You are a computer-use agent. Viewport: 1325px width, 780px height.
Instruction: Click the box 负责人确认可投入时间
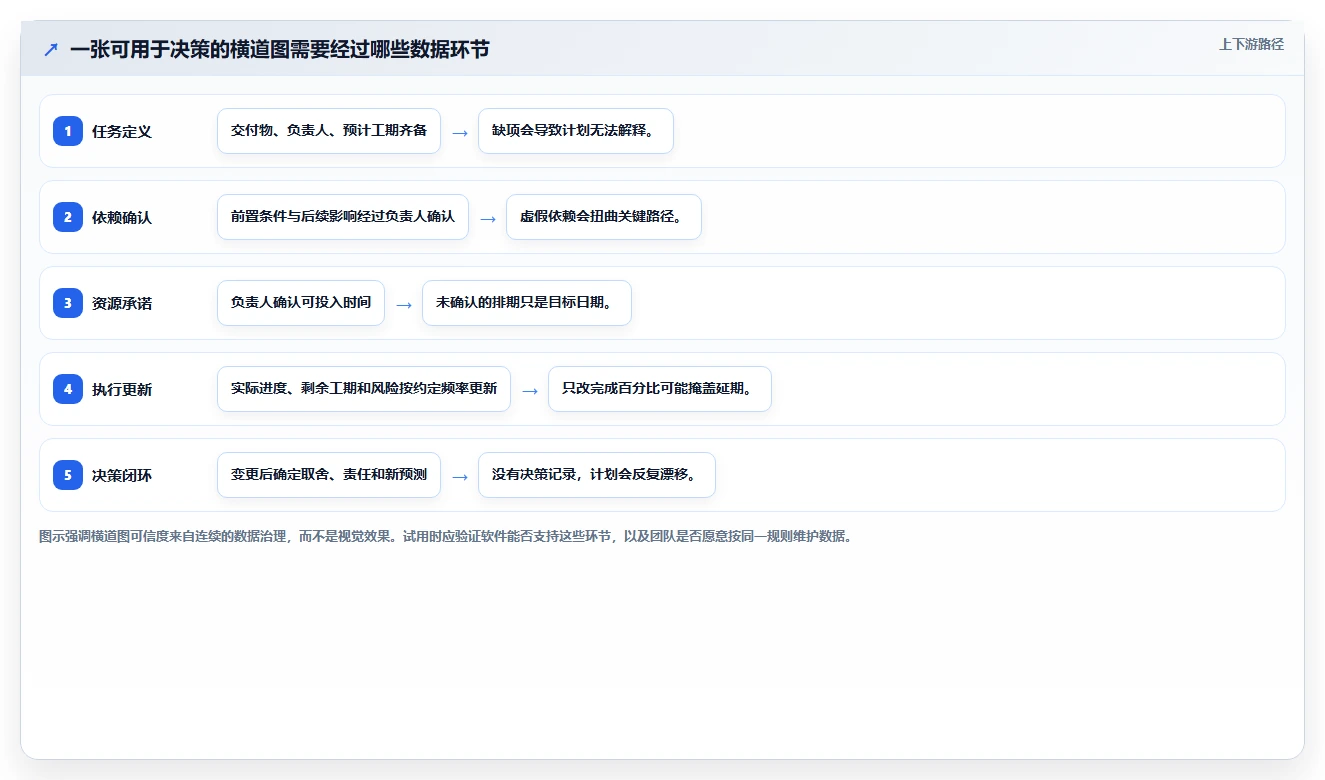pyautogui.click(x=301, y=303)
